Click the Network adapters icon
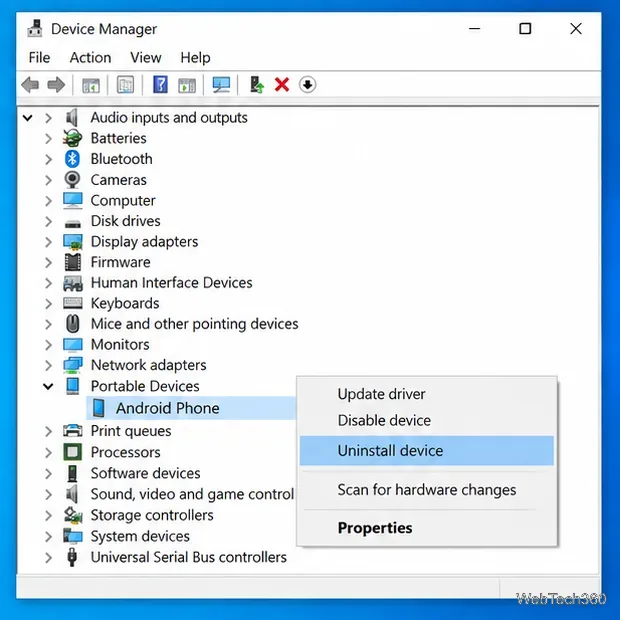This screenshot has height=620, width=620. click(73, 365)
